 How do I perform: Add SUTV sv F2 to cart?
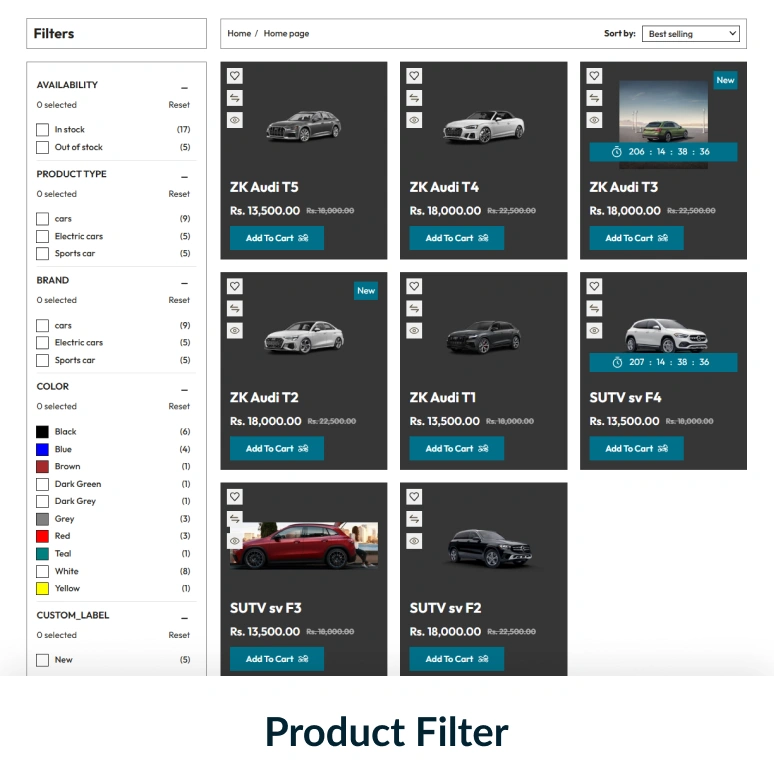(x=456, y=659)
